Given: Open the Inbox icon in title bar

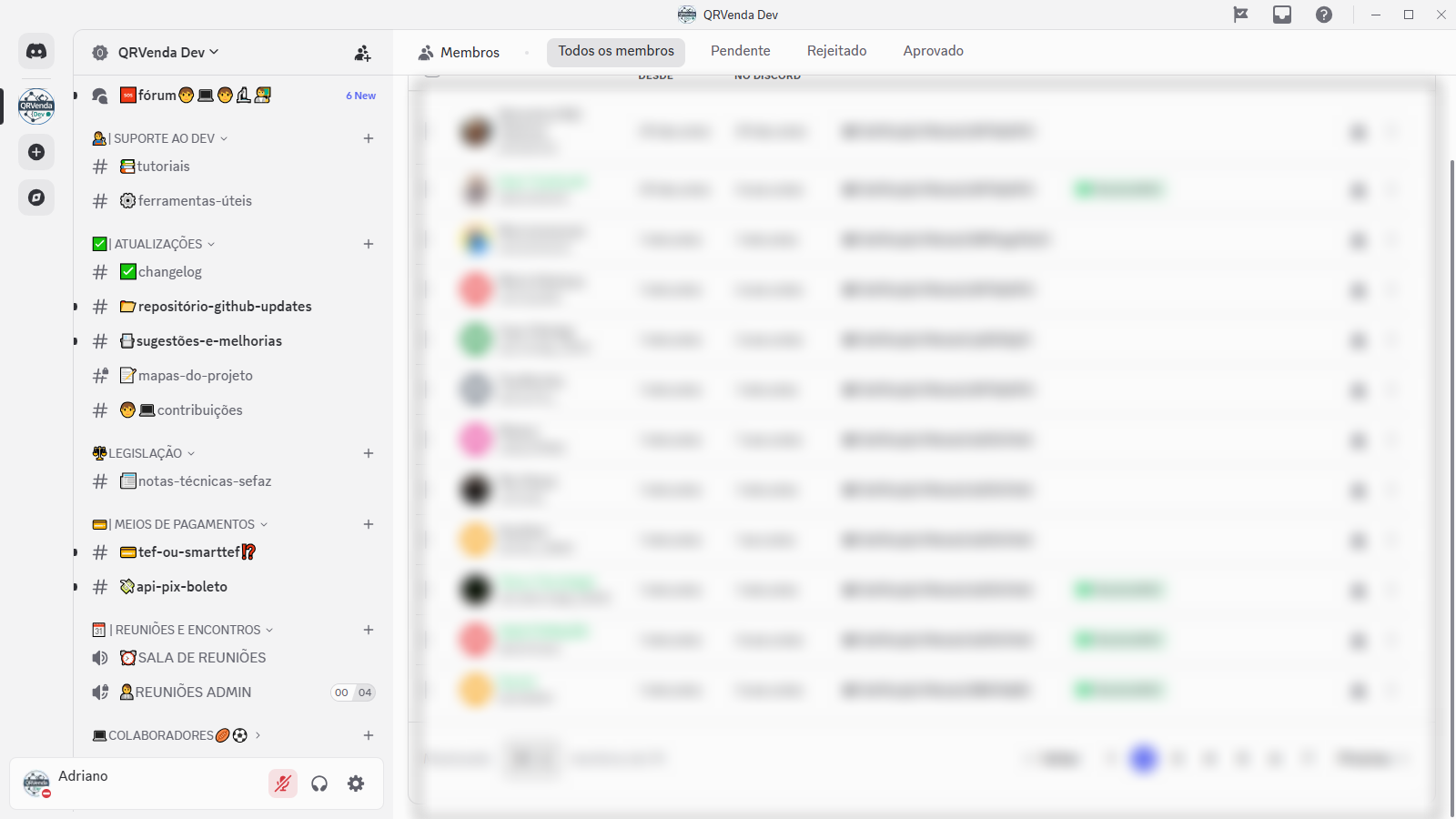Looking at the screenshot, I should click(x=1281, y=15).
